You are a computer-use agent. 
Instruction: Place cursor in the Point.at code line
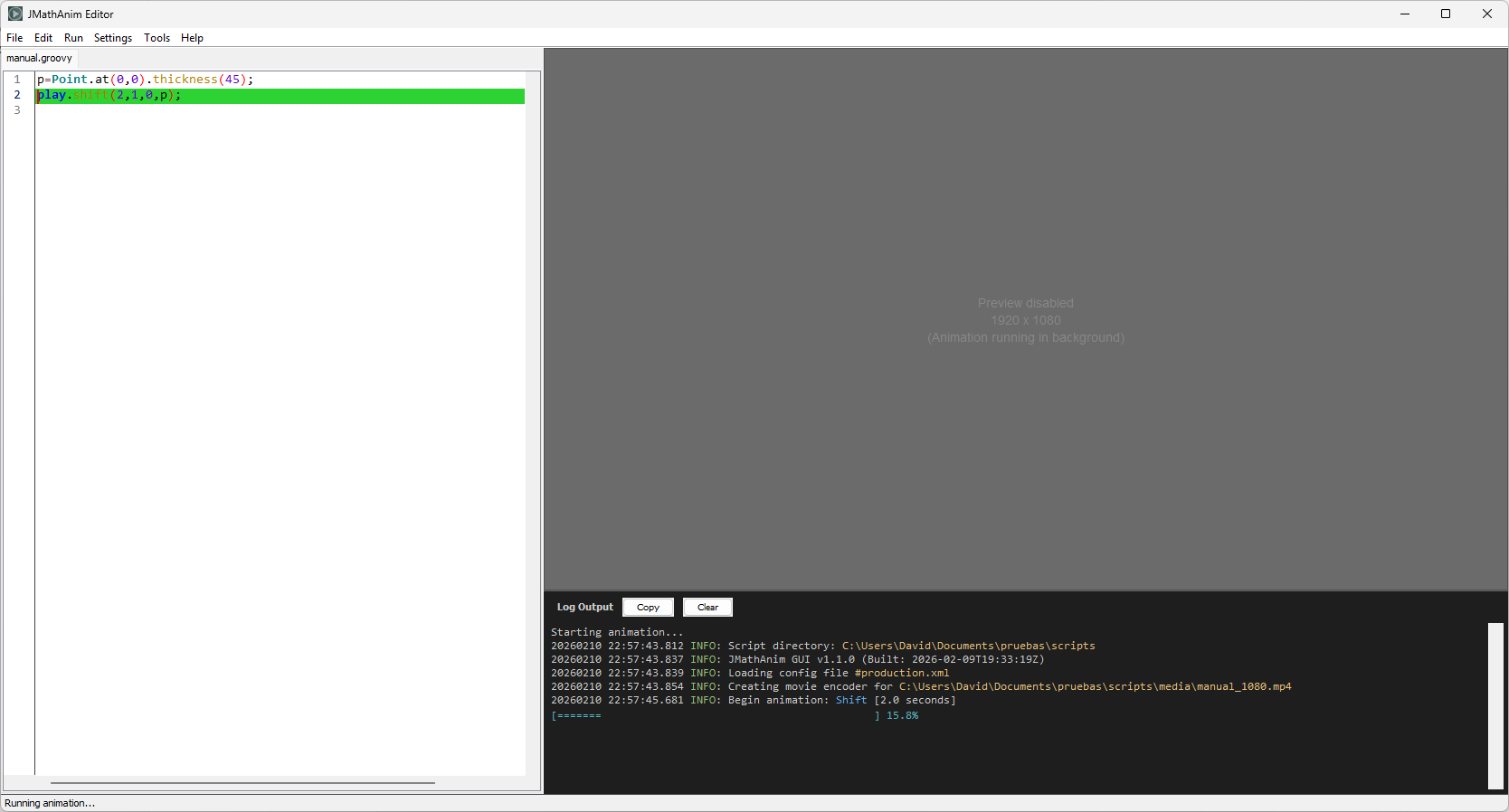coord(145,80)
